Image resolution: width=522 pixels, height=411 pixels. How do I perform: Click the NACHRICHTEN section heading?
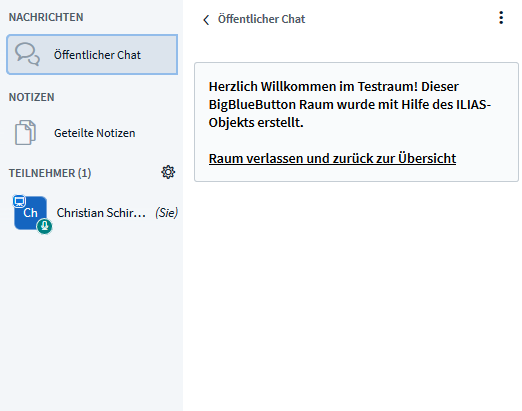point(46,17)
